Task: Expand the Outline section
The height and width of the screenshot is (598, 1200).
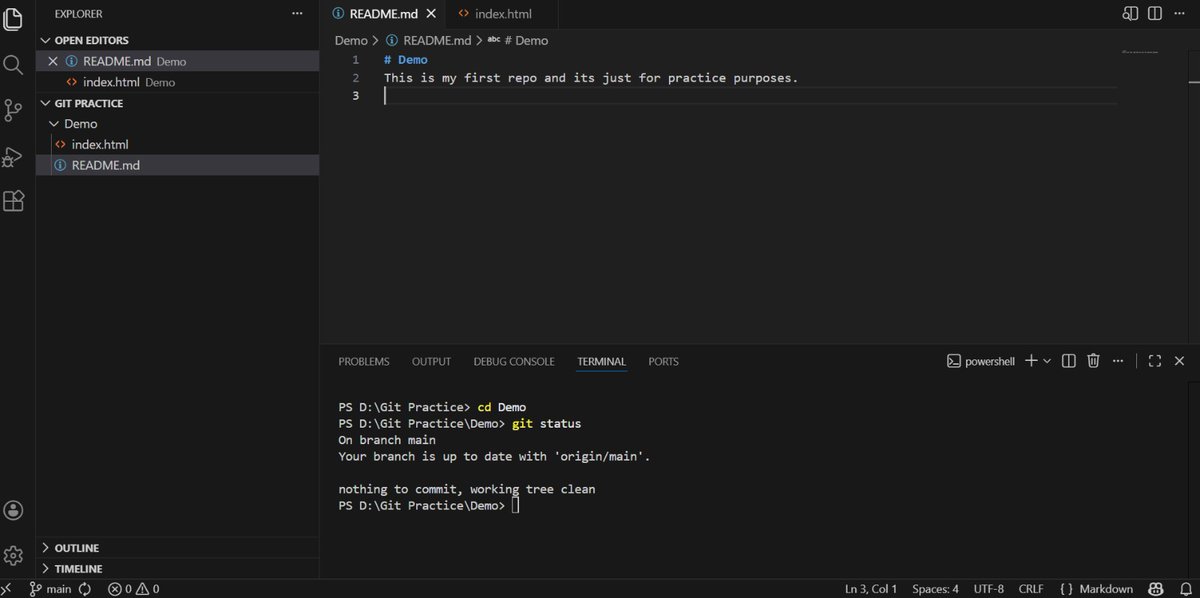Action: tap(76, 548)
